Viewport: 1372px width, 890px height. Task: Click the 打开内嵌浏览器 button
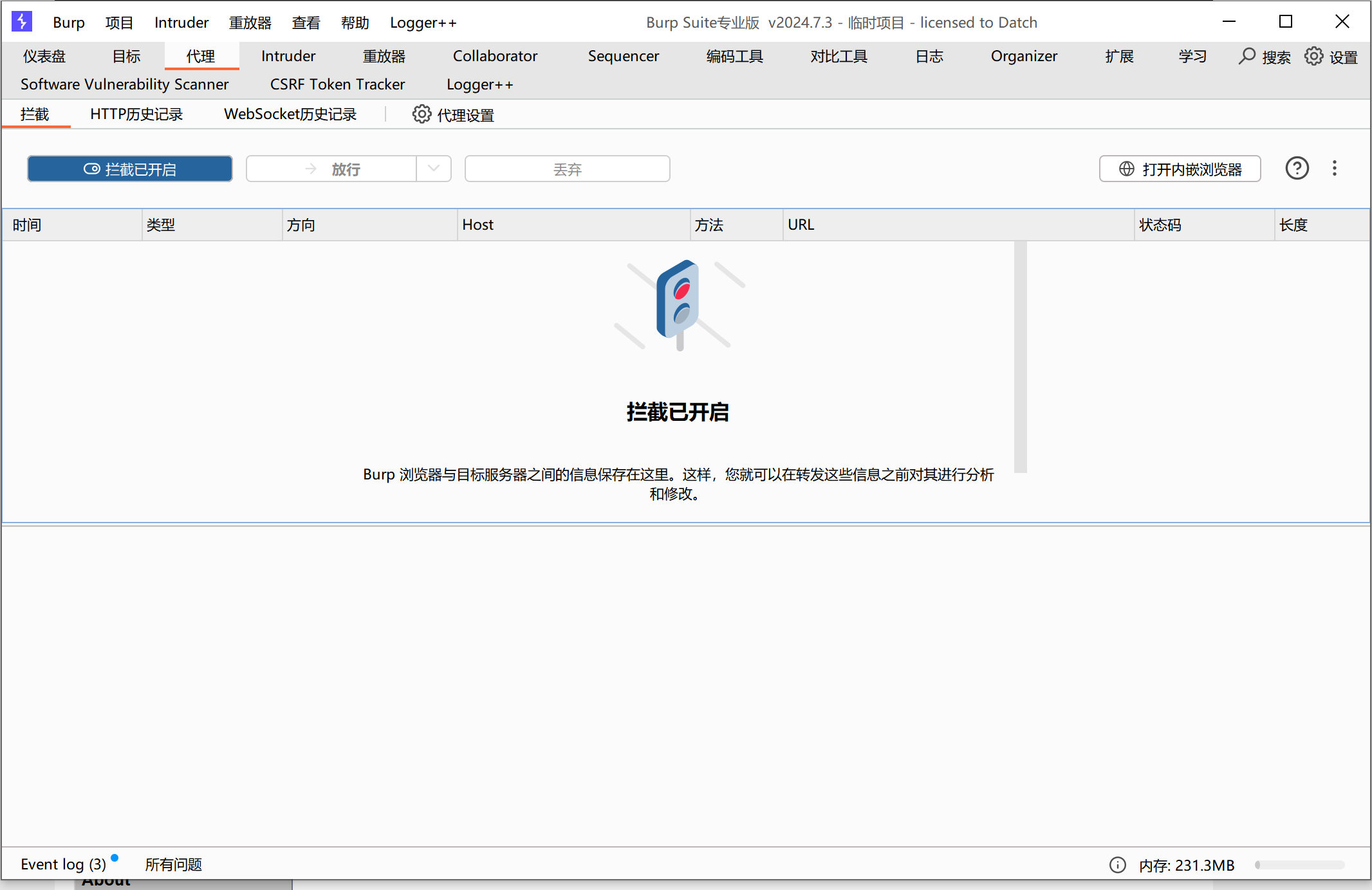pyautogui.click(x=1180, y=169)
